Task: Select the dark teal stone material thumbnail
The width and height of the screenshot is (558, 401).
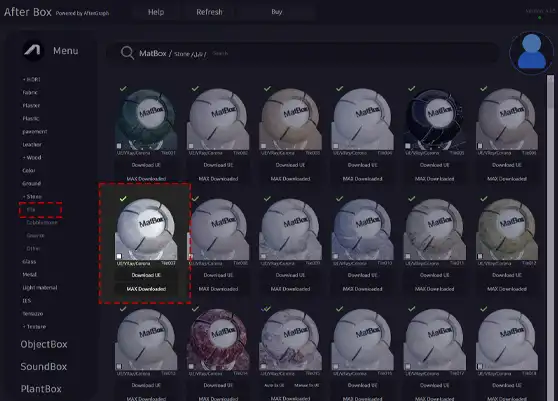Action: coord(146,119)
